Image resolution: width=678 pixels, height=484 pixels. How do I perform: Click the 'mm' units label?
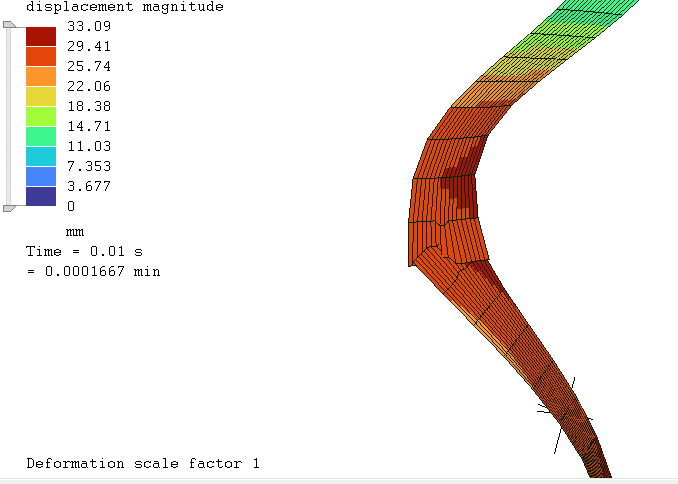[x=73, y=231]
